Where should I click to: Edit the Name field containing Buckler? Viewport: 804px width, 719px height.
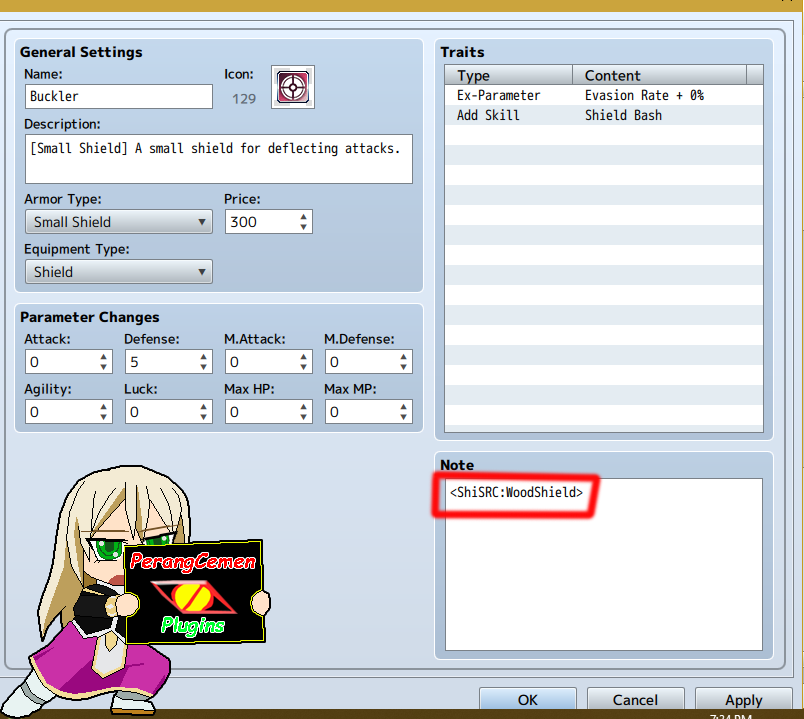coord(118,96)
